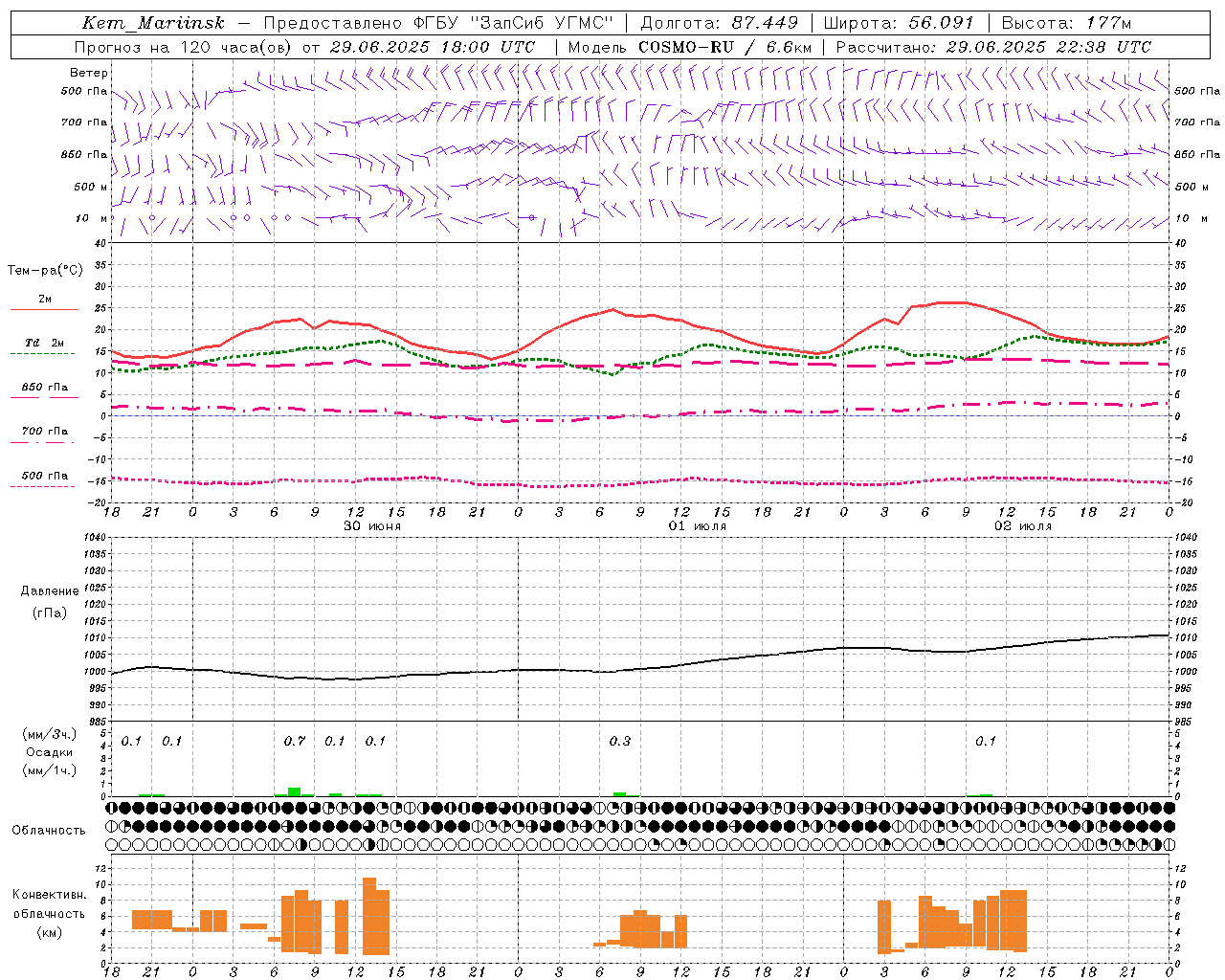Click the (мм/3ч.) precipitation unit label
The height and width of the screenshot is (980, 1225).
click(50, 734)
